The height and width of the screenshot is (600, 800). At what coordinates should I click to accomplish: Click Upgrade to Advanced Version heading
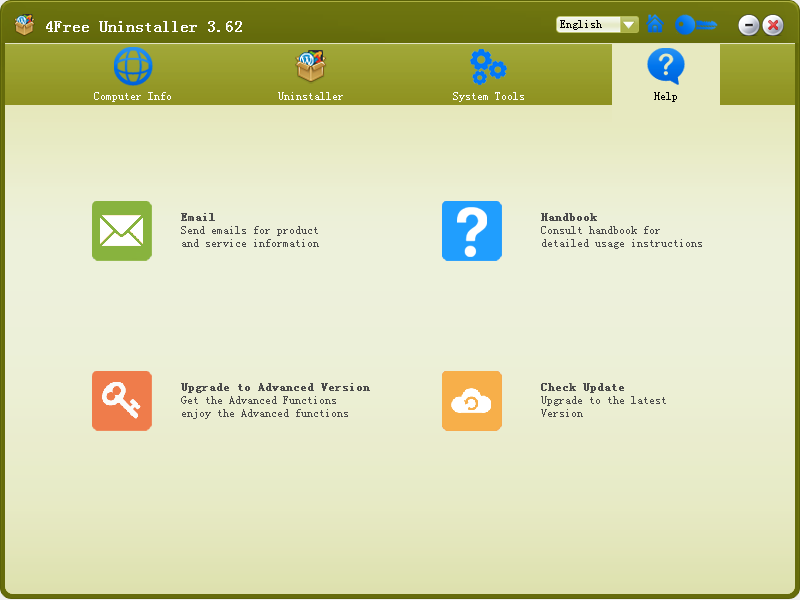[276, 388]
